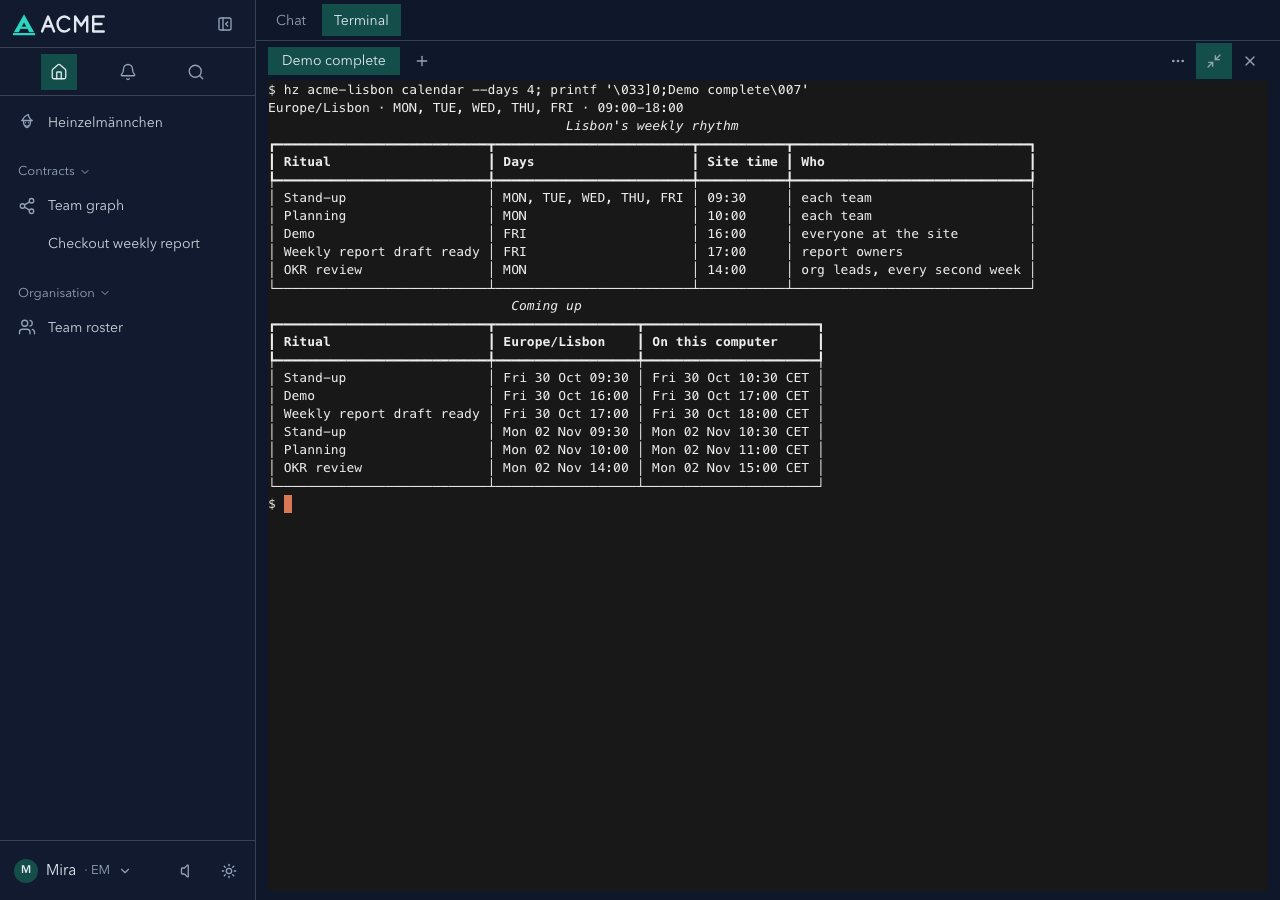Viewport: 1280px width, 900px height.
Task: Click the 'Europe/Lisbon' column header
Action: tap(554, 342)
